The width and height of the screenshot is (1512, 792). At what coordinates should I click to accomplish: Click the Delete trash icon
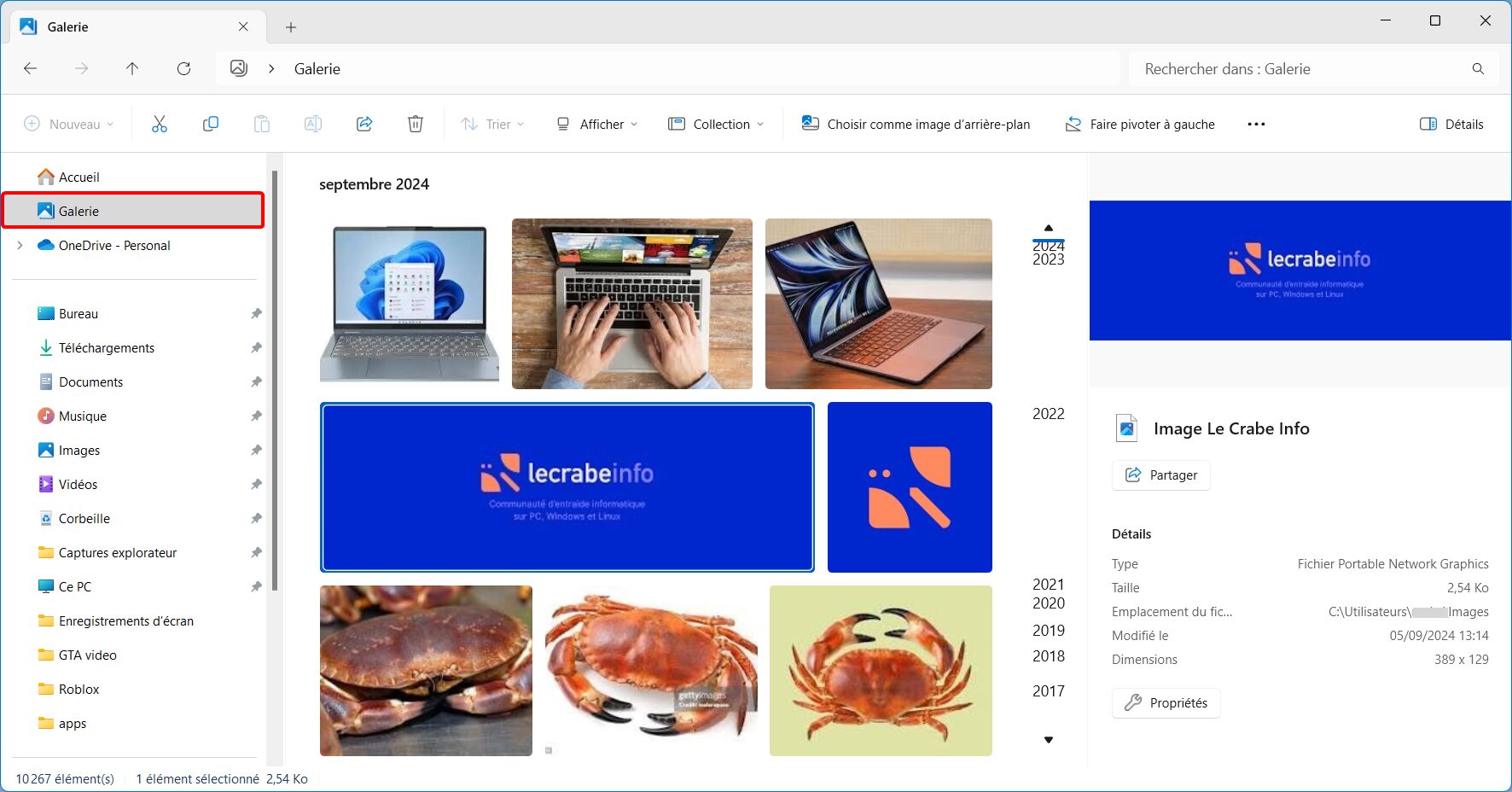point(416,124)
